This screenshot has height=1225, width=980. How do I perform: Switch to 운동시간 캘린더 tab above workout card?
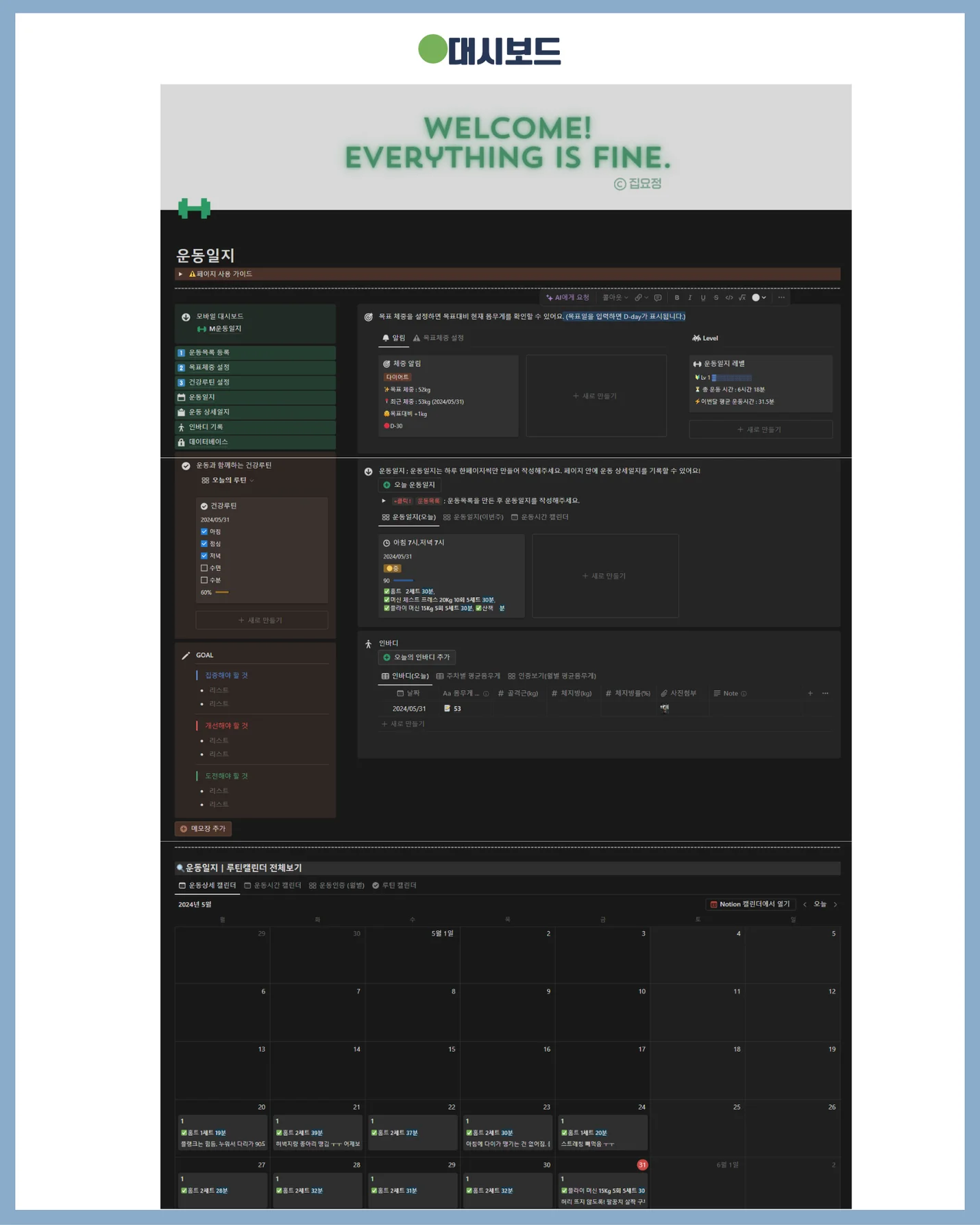540,518
